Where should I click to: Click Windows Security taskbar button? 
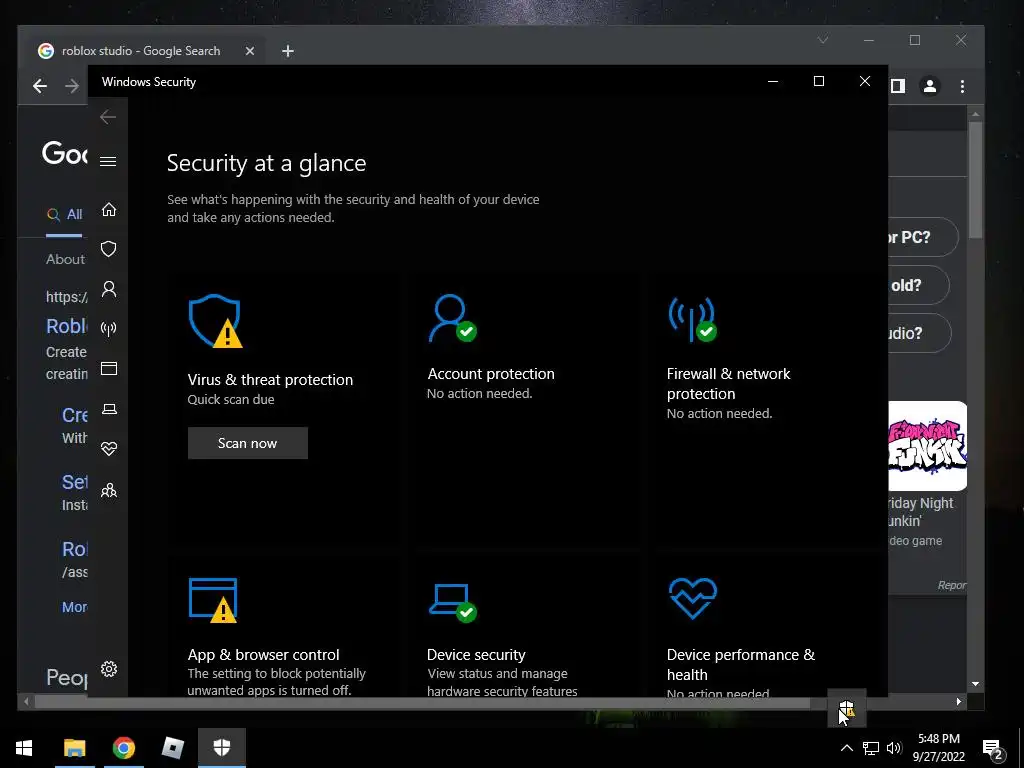(x=222, y=748)
